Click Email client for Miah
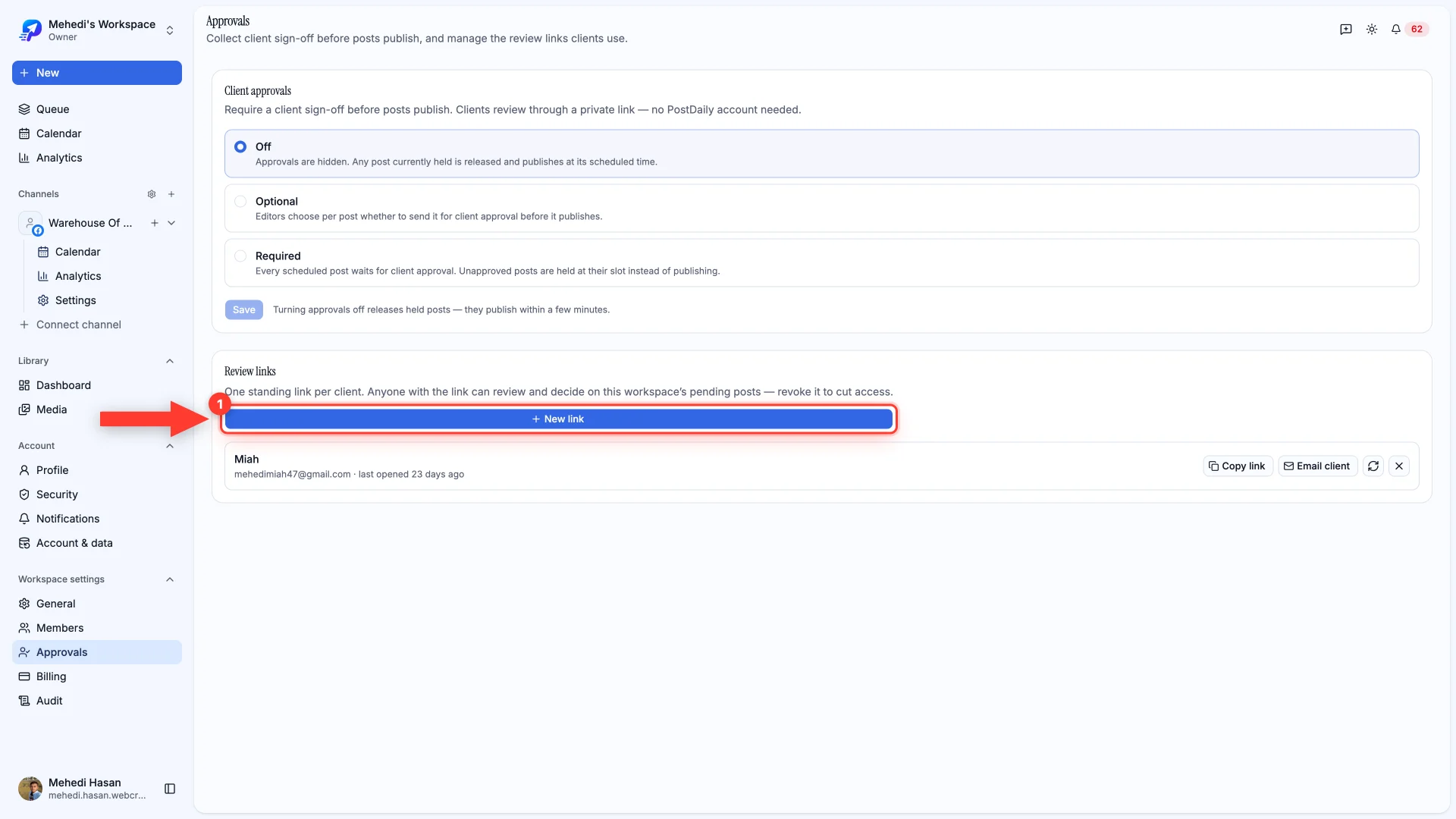Screen dimensions: 1456x819 pos(1317,466)
